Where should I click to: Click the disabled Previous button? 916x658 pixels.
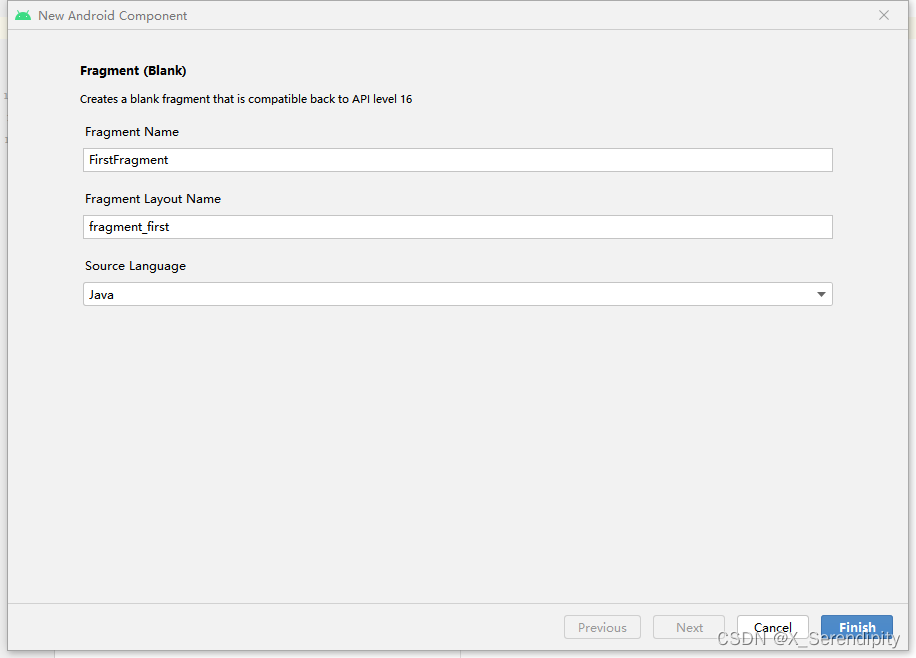click(602, 627)
